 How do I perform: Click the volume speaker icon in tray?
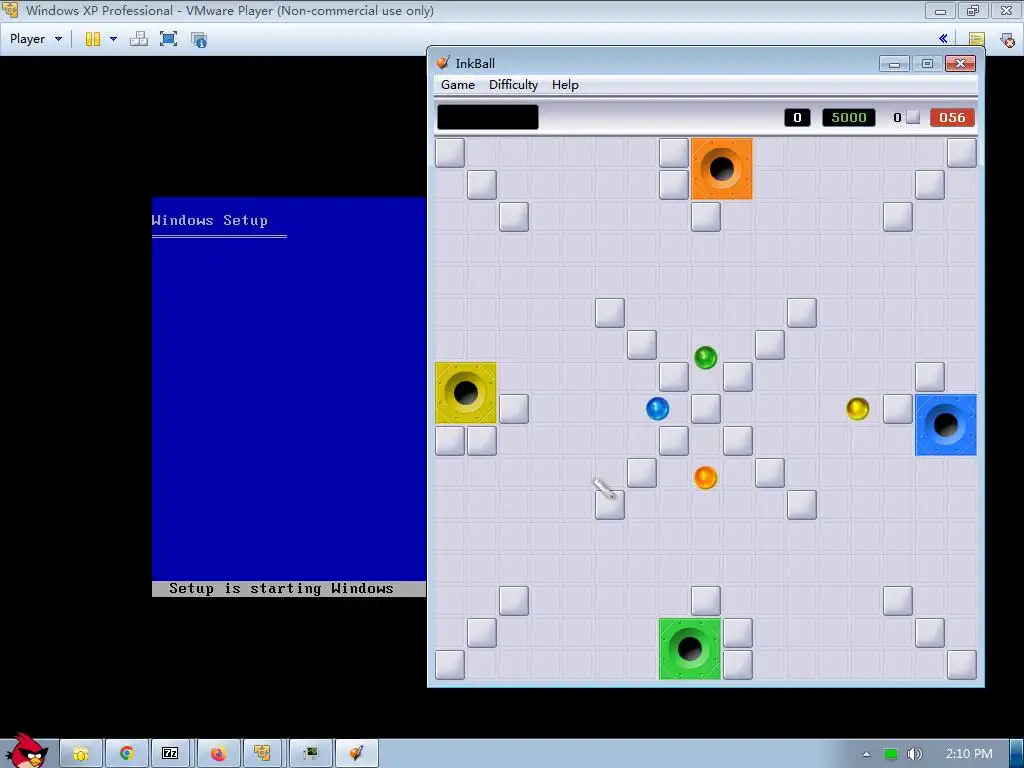click(x=914, y=754)
